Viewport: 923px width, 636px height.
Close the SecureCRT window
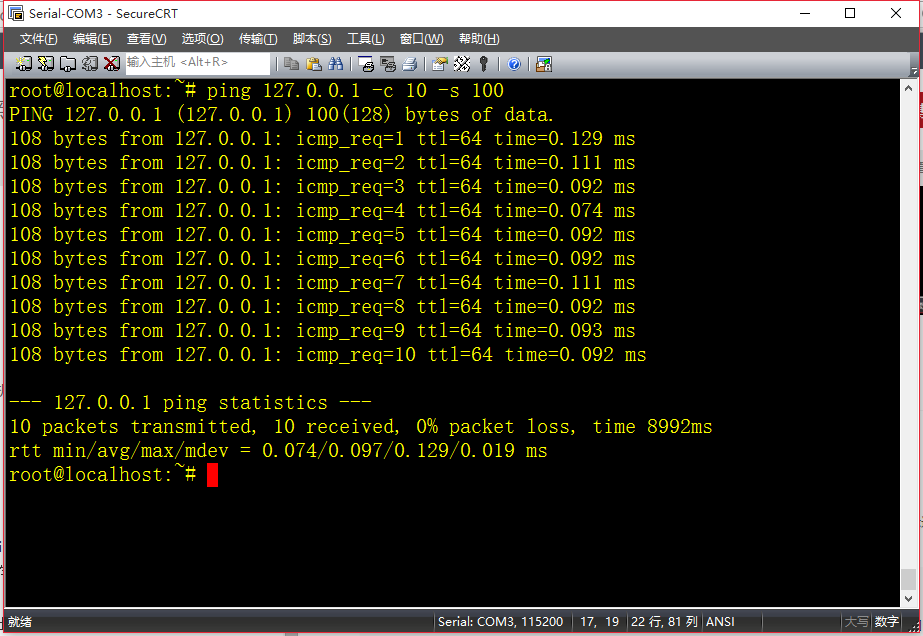tap(896, 13)
